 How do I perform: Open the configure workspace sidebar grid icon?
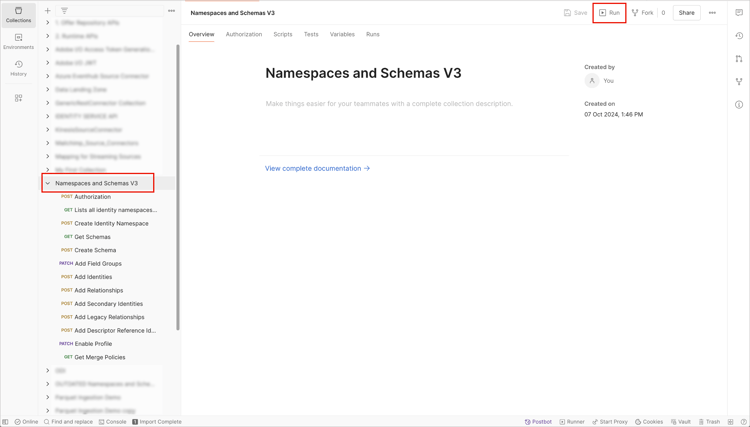pyautogui.click(x=18, y=98)
